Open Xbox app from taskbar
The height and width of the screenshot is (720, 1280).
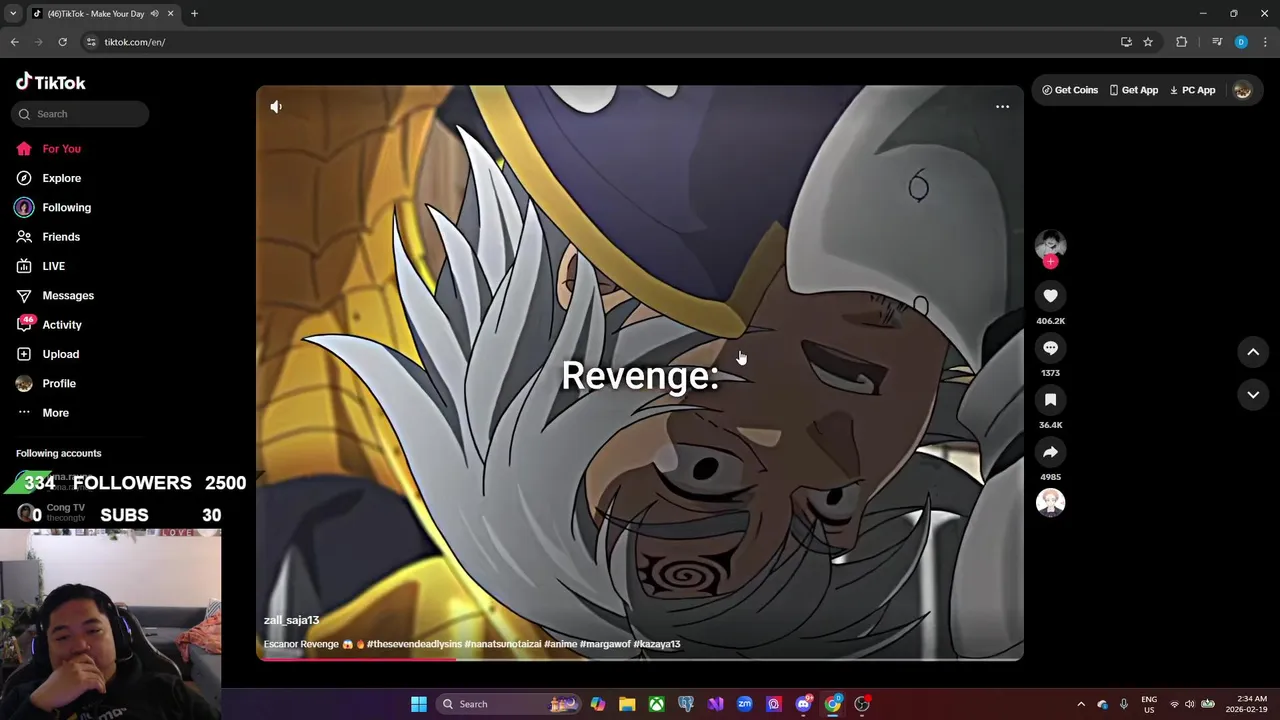(x=656, y=704)
